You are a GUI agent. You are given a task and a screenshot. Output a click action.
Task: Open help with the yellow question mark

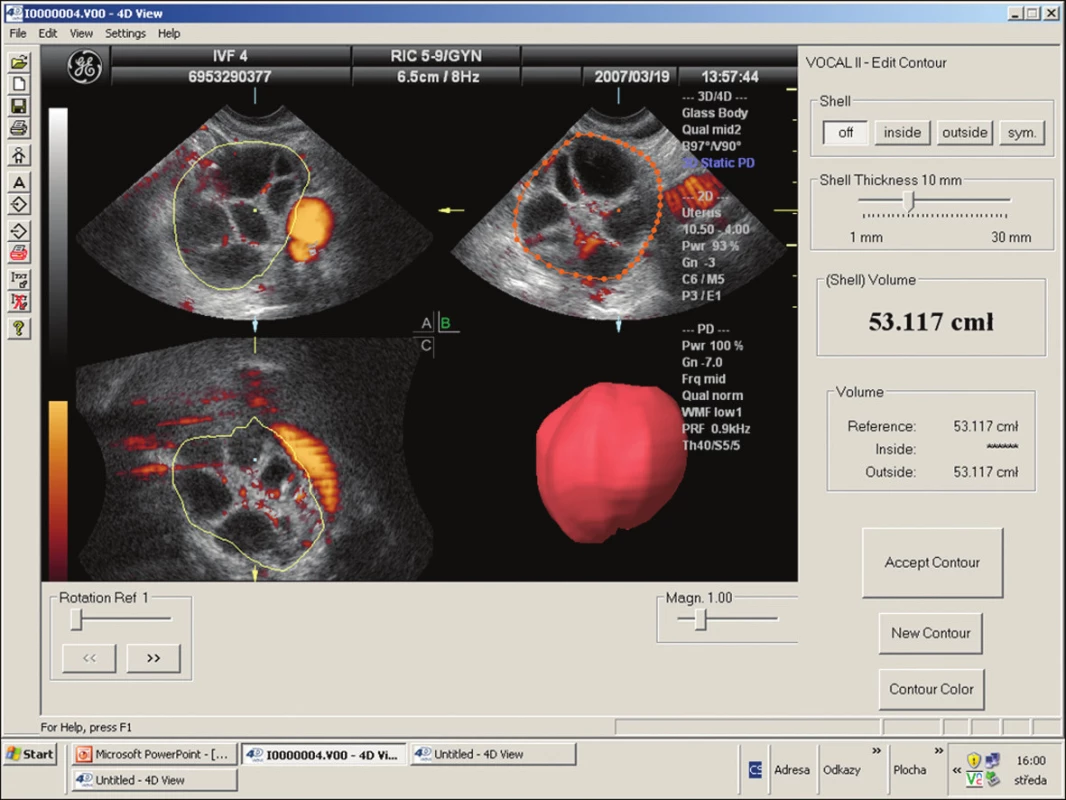(x=19, y=329)
